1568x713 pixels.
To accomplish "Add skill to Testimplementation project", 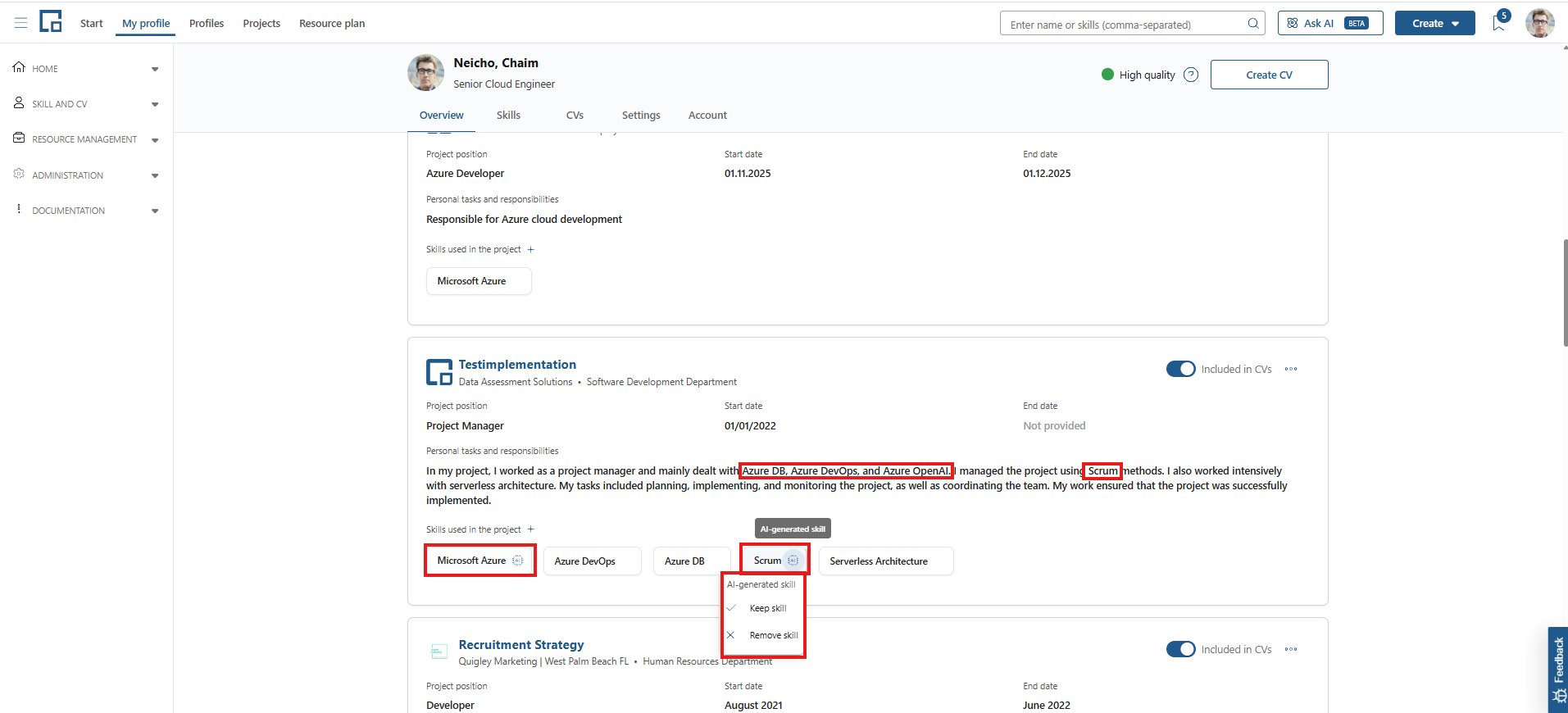I will 531,529.
